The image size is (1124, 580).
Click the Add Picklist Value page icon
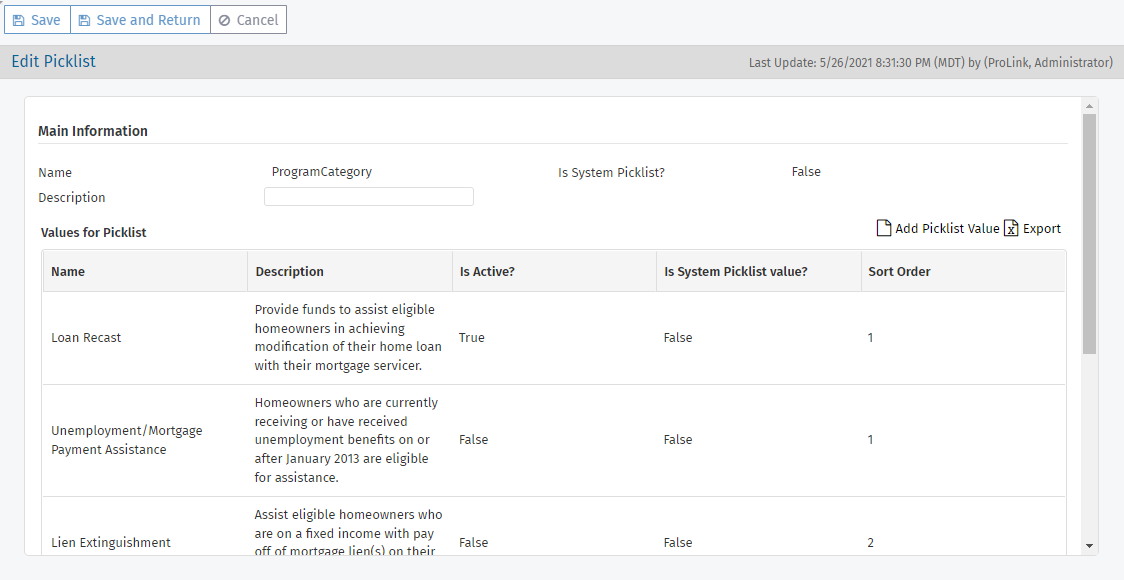[884, 227]
